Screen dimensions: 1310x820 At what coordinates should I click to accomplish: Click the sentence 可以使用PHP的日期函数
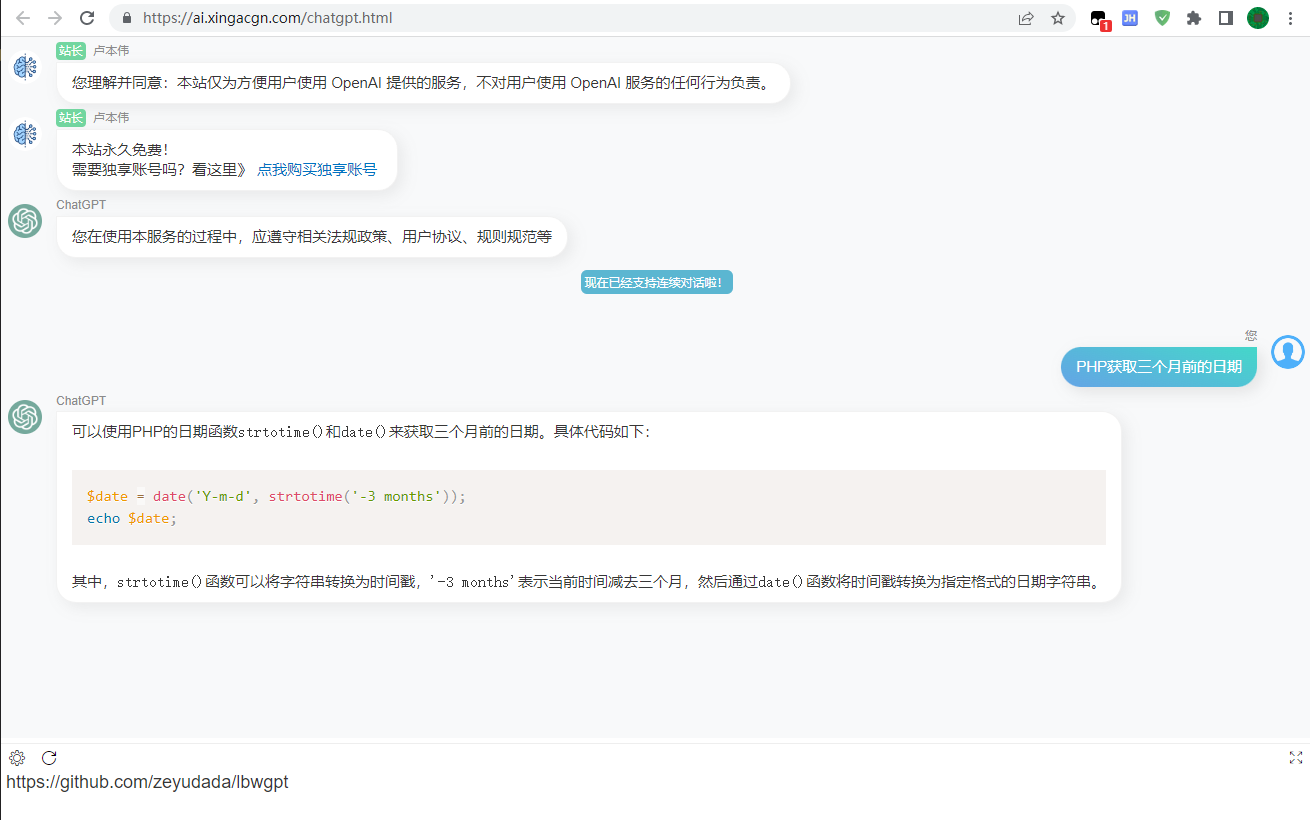pos(361,432)
